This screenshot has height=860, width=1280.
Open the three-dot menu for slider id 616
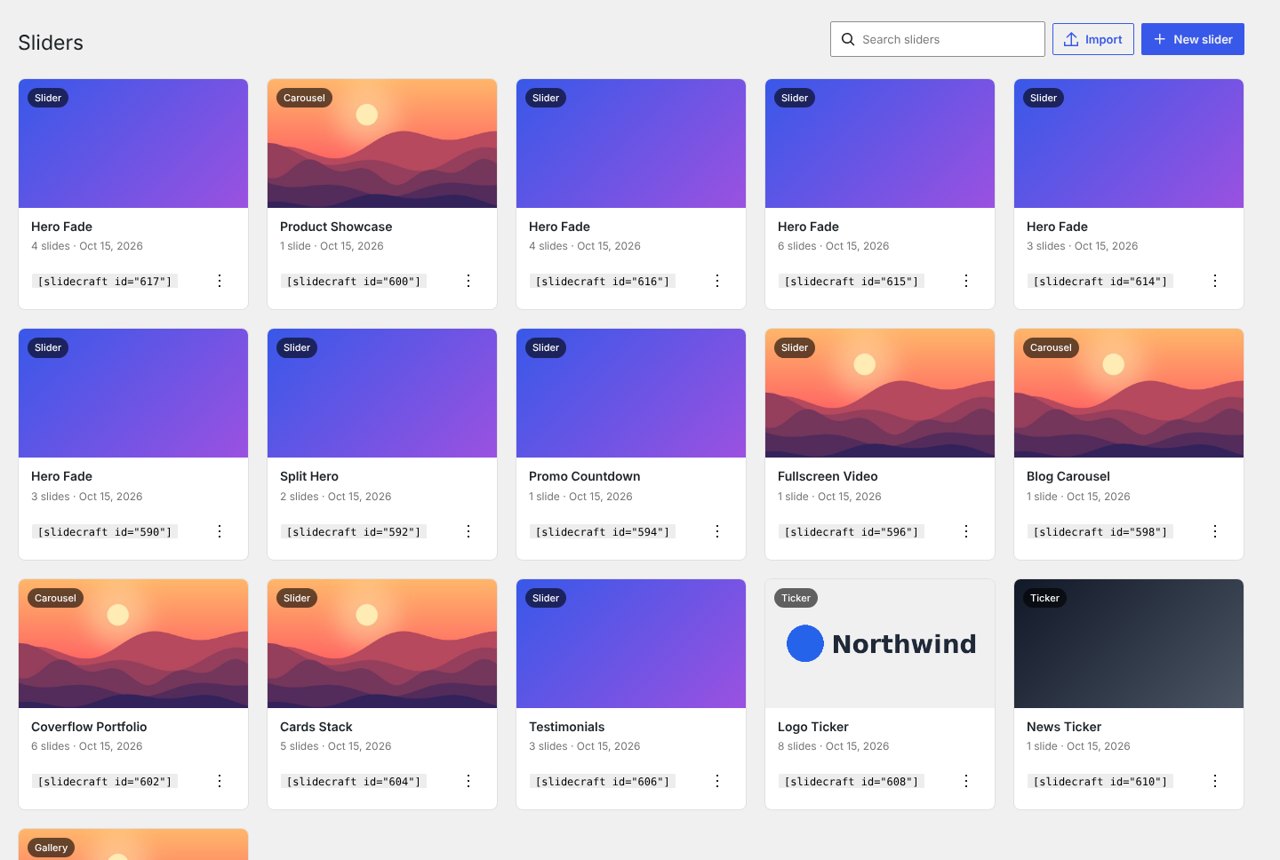click(x=717, y=281)
